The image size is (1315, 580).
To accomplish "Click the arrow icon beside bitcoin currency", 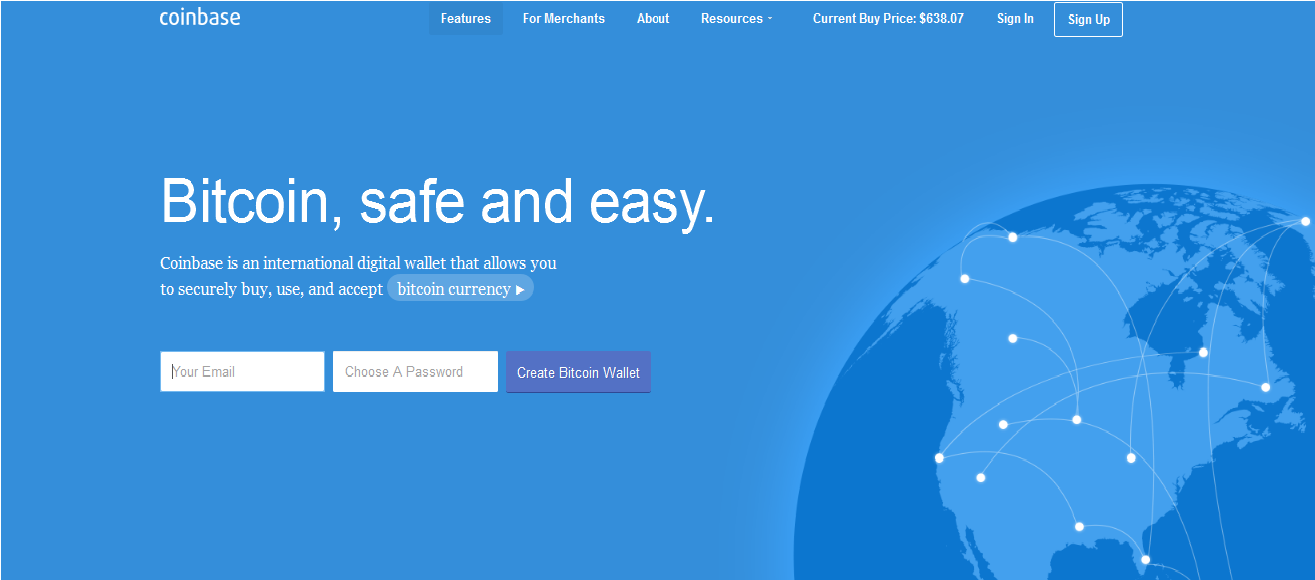I will 520,290.
